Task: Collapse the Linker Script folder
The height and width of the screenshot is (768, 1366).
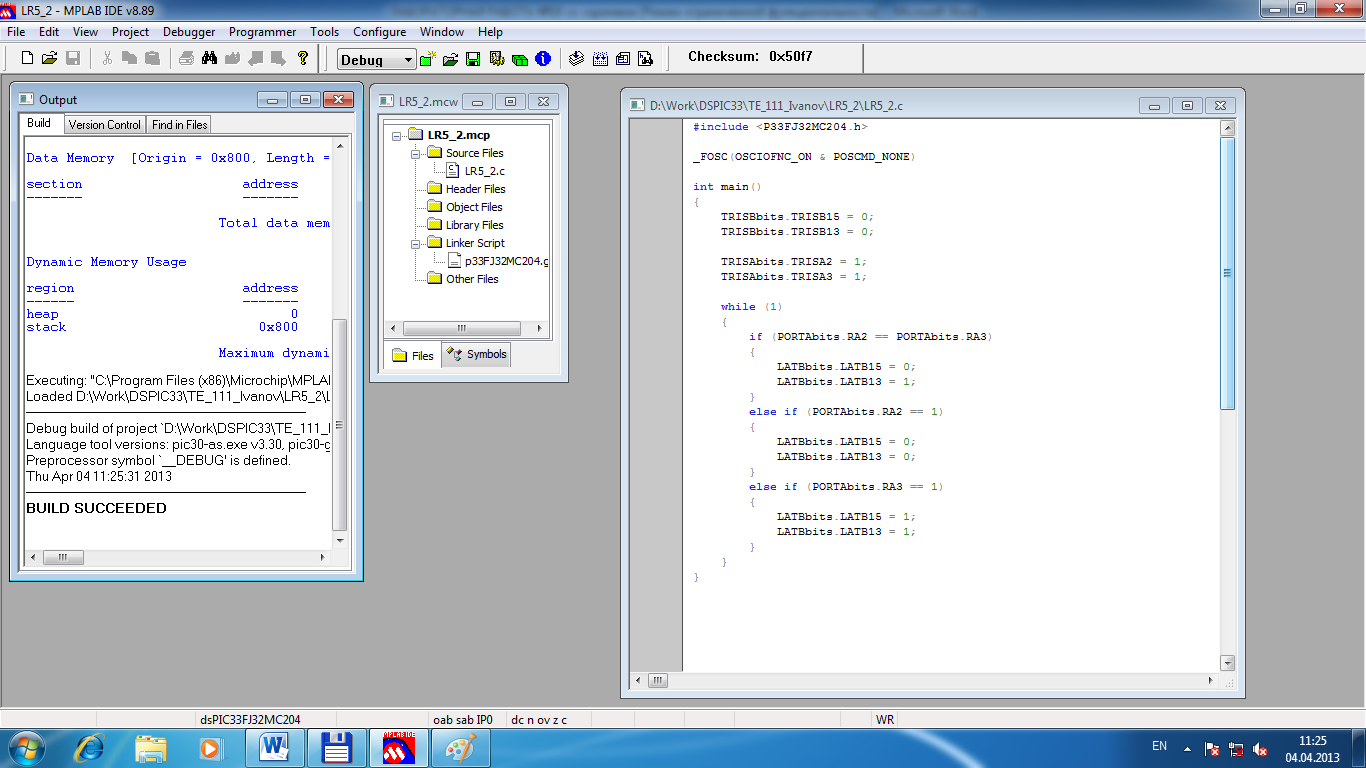Action: tap(415, 243)
